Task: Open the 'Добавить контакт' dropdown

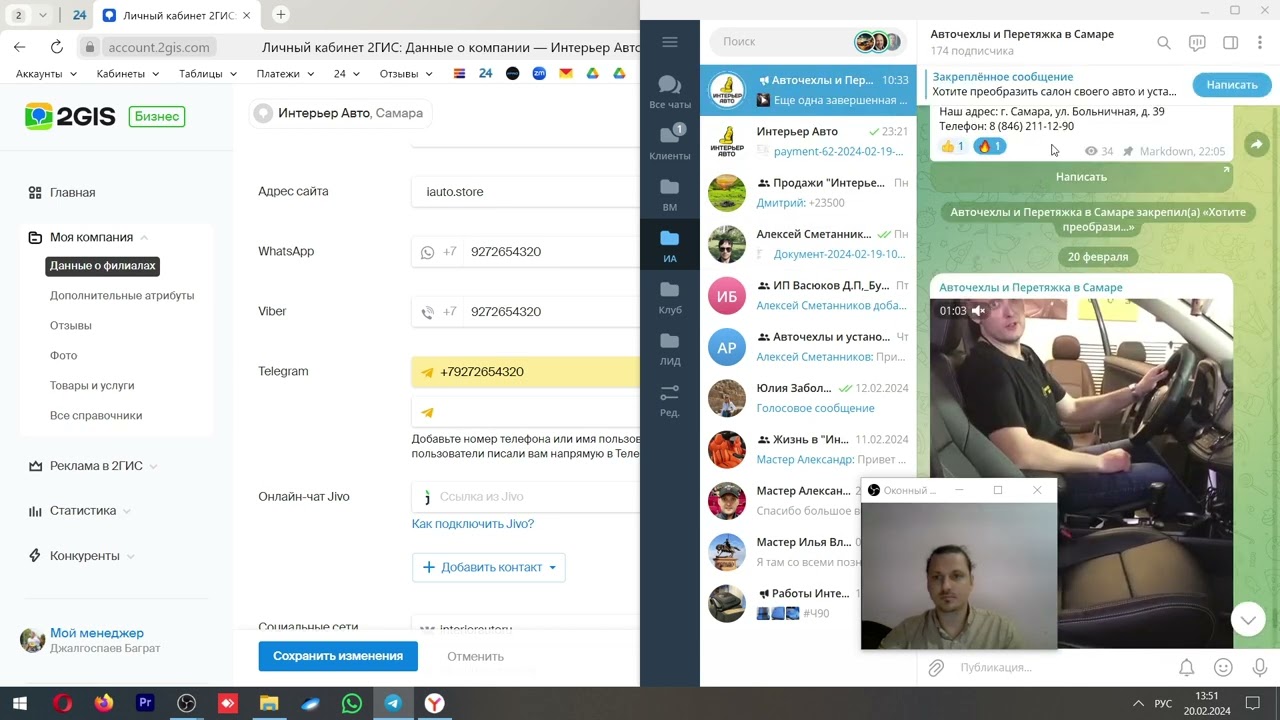Action: click(x=489, y=567)
